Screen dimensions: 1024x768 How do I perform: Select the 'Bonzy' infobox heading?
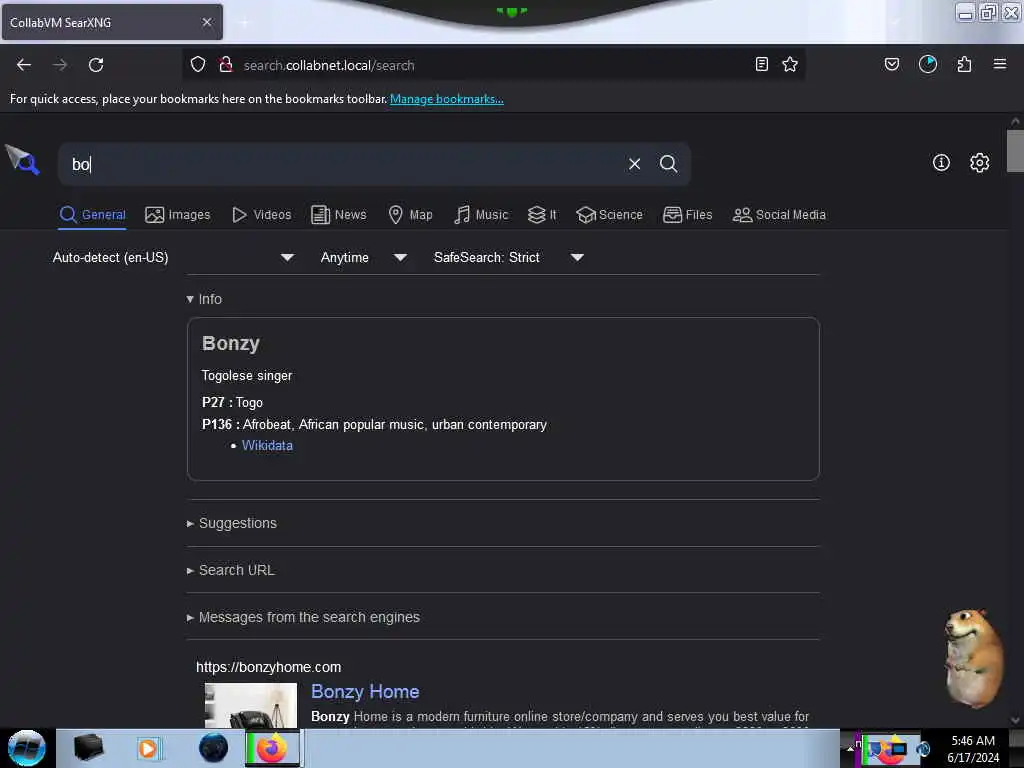231,343
